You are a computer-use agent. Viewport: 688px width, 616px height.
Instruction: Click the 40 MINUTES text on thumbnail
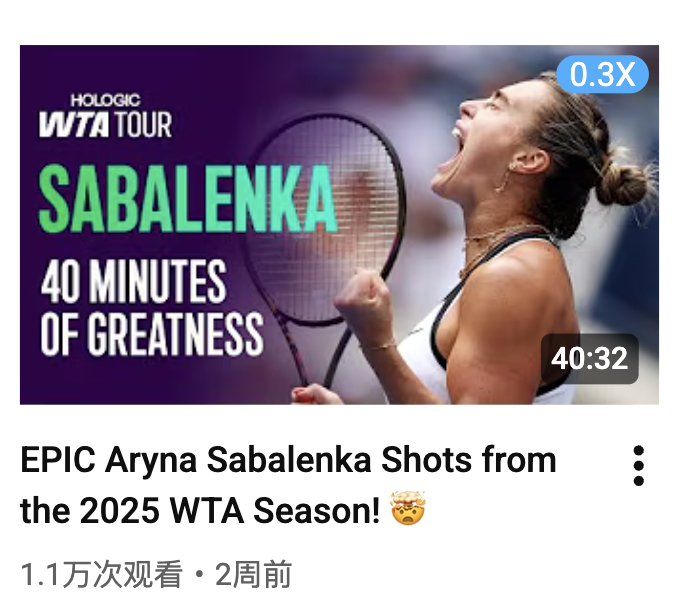click(x=134, y=282)
